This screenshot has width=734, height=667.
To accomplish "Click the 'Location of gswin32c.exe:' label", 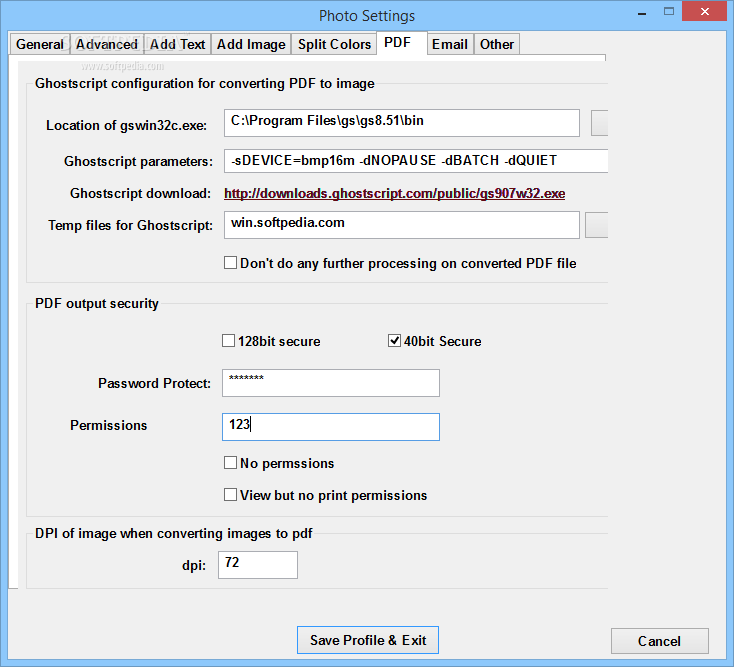I will [126, 125].
